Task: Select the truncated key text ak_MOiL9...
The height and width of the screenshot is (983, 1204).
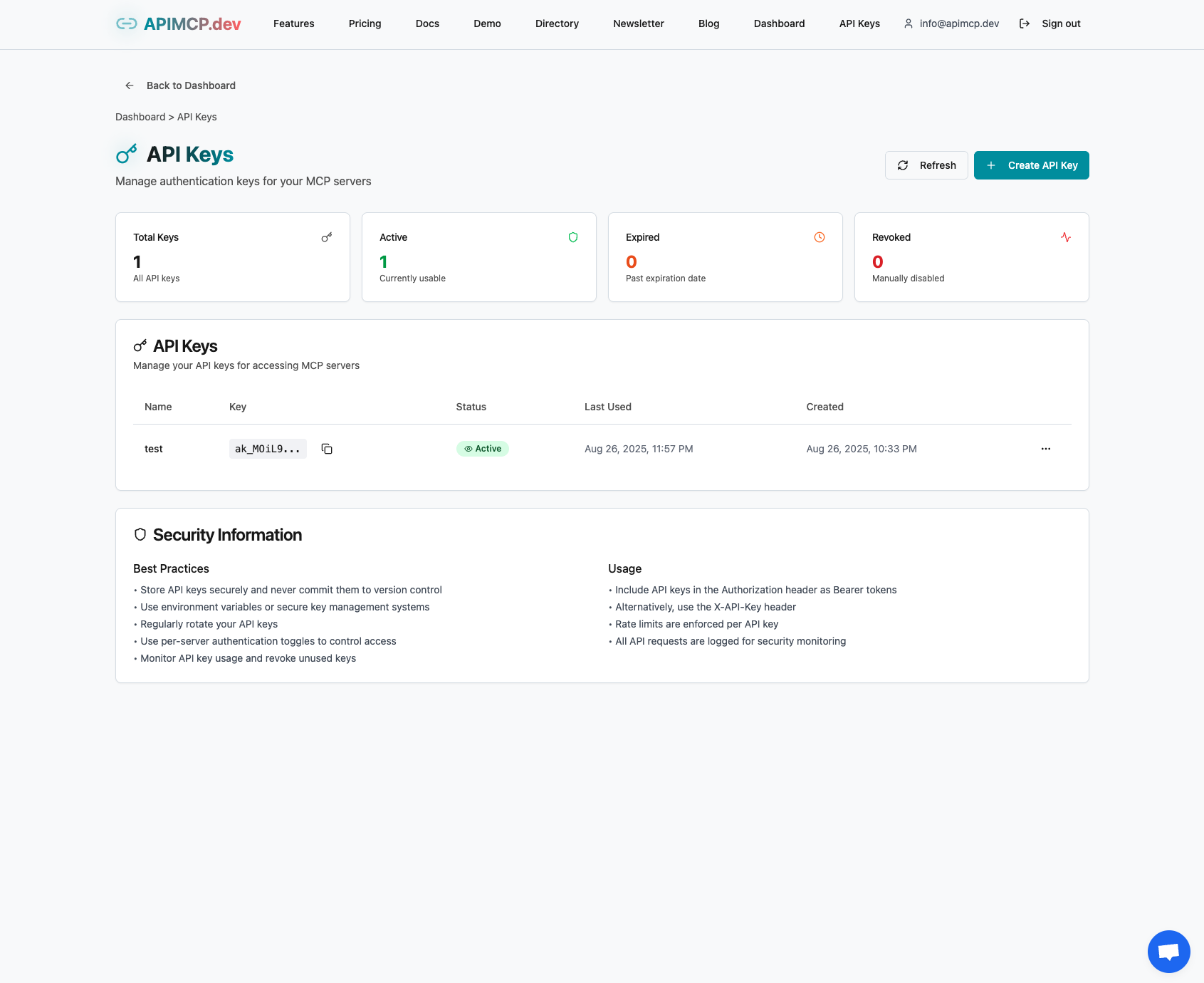Action: 268,449
